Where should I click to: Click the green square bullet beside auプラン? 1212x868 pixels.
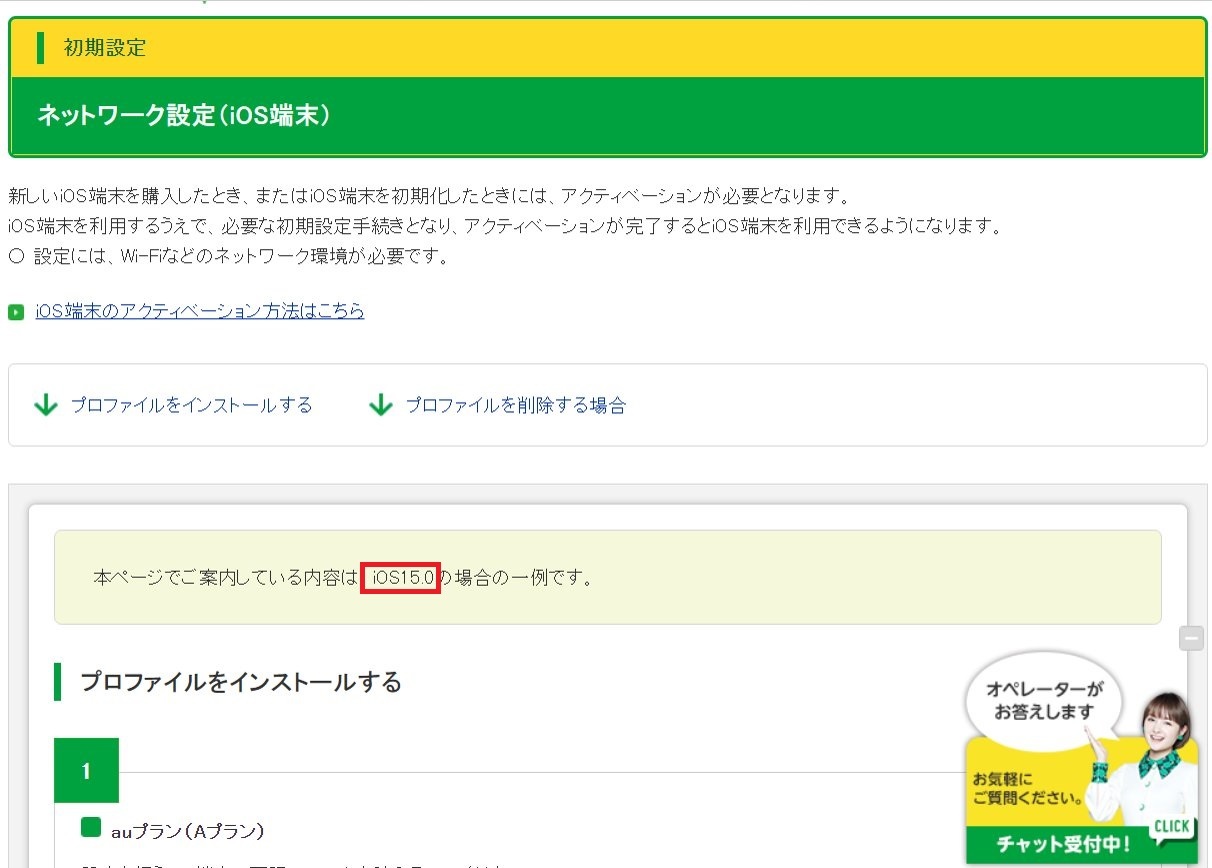pos(91,828)
